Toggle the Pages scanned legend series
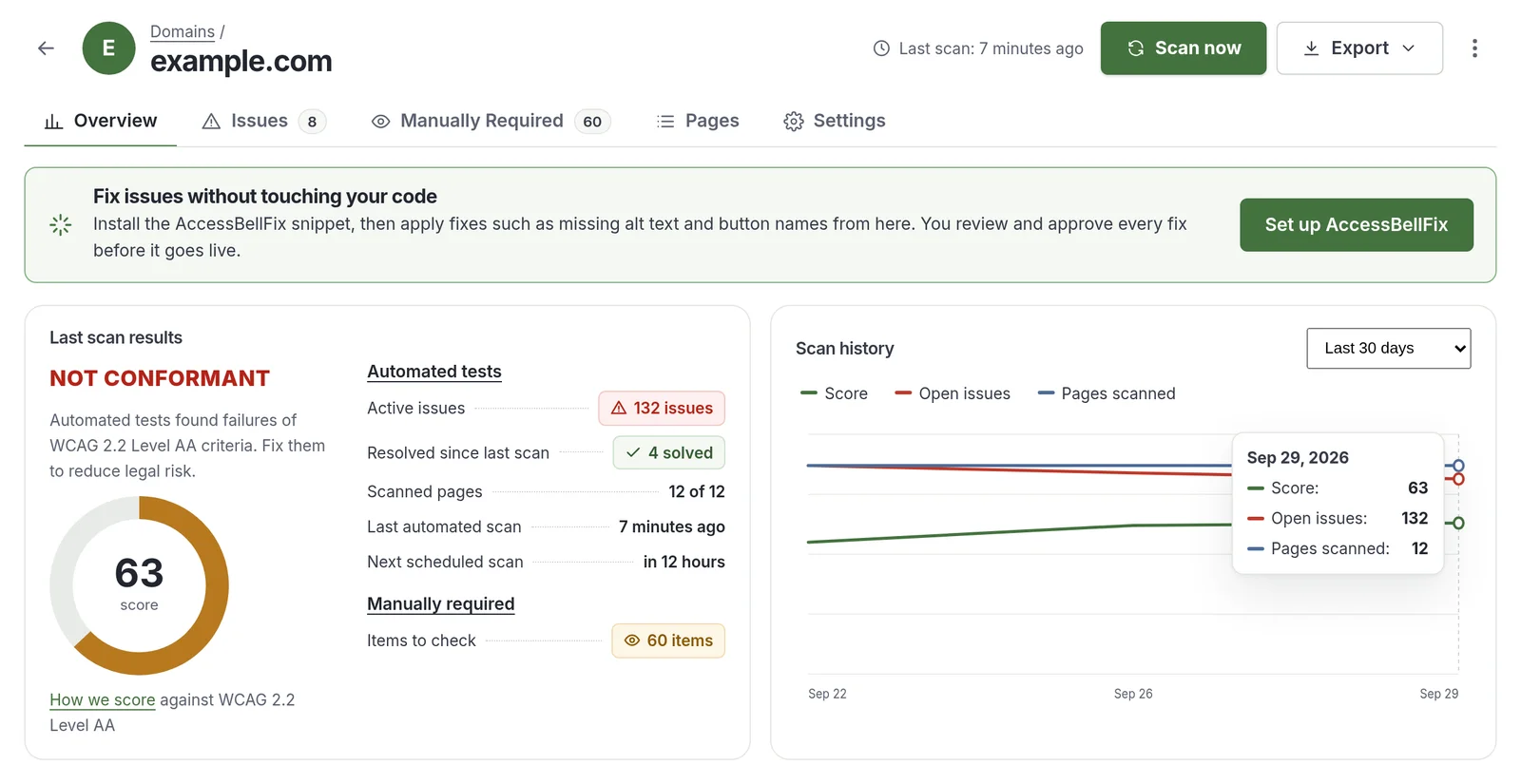The height and width of the screenshot is (784, 1521). (1107, 393)
